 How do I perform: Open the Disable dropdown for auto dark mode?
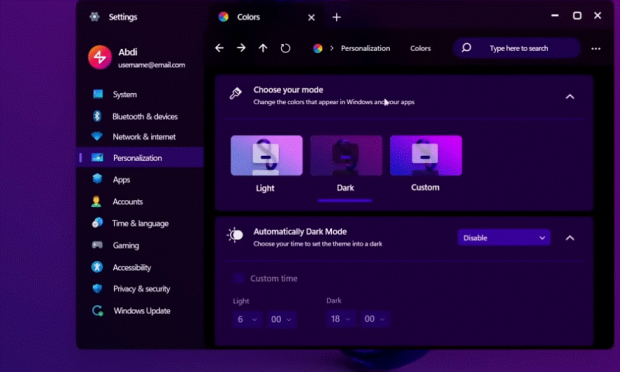pyautogui.click(x=504, y=238)
